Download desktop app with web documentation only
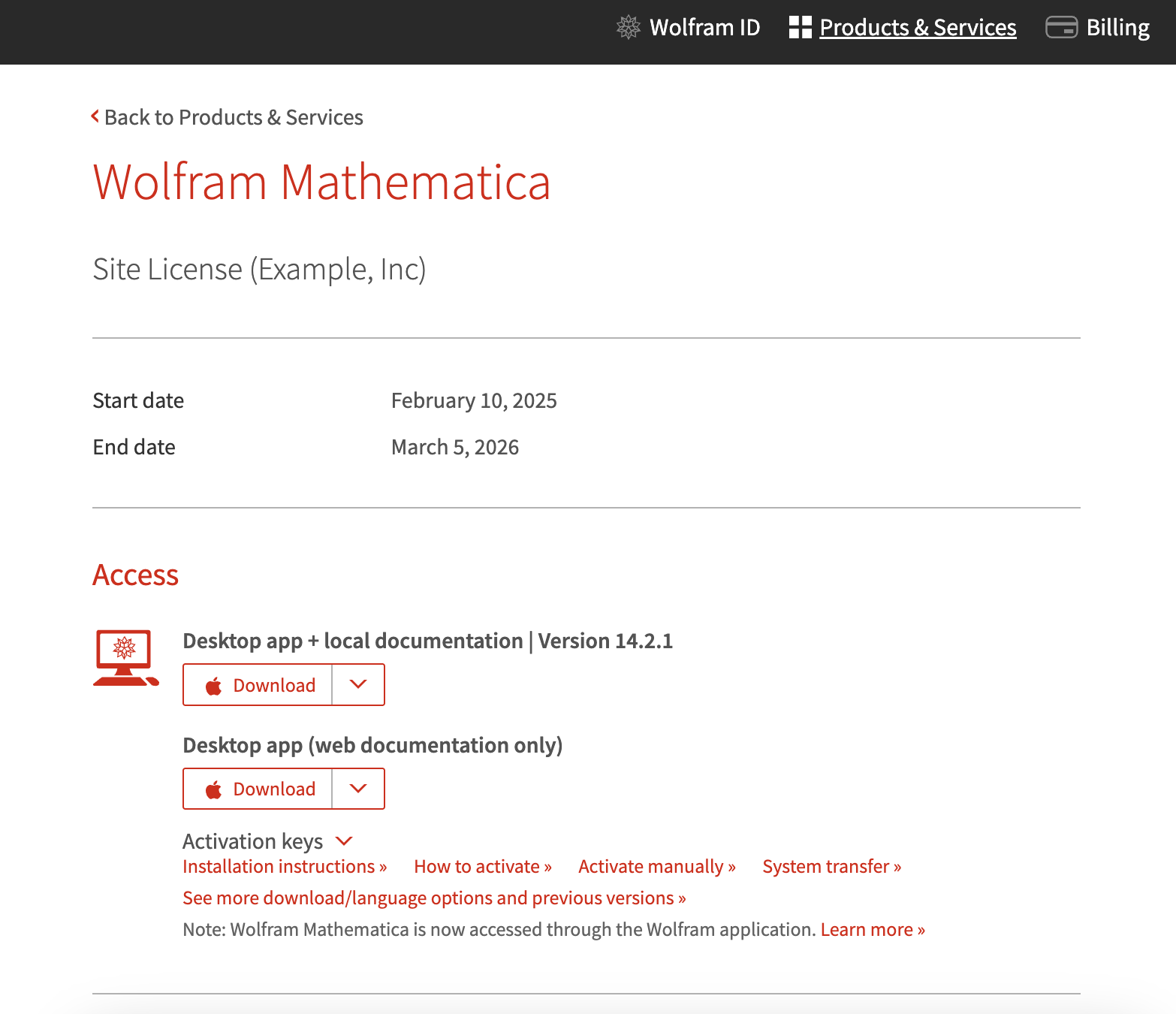This screenshot has width=1176, height=1014. coord(274,789)
